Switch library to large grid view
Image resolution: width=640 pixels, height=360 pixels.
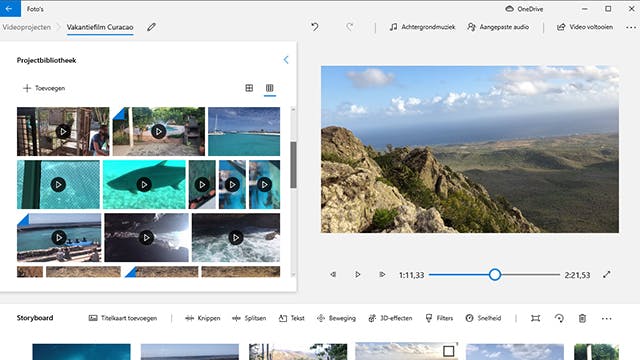coord(249,88)
